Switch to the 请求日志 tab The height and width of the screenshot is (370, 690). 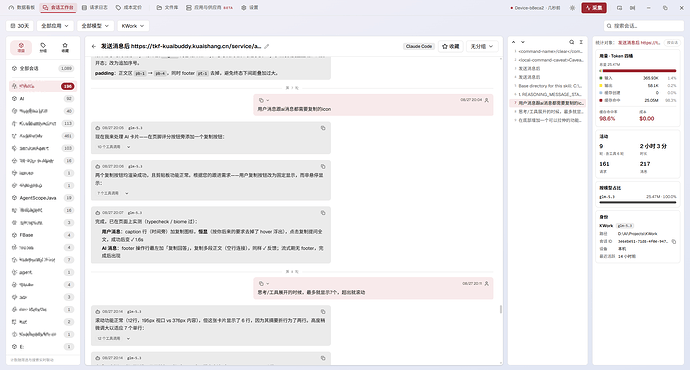point(95,7)
